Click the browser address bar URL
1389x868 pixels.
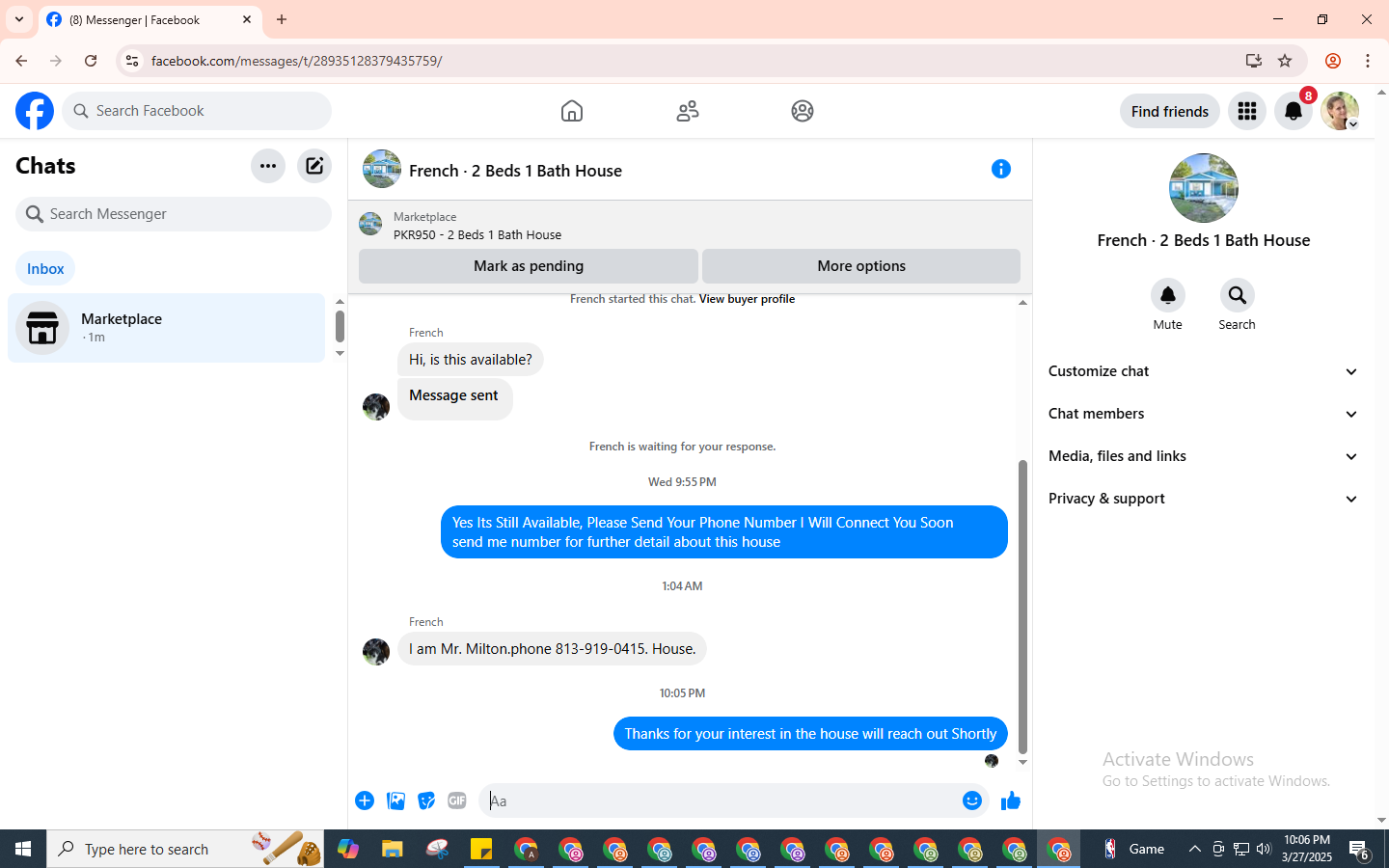[x=296, y=61]
